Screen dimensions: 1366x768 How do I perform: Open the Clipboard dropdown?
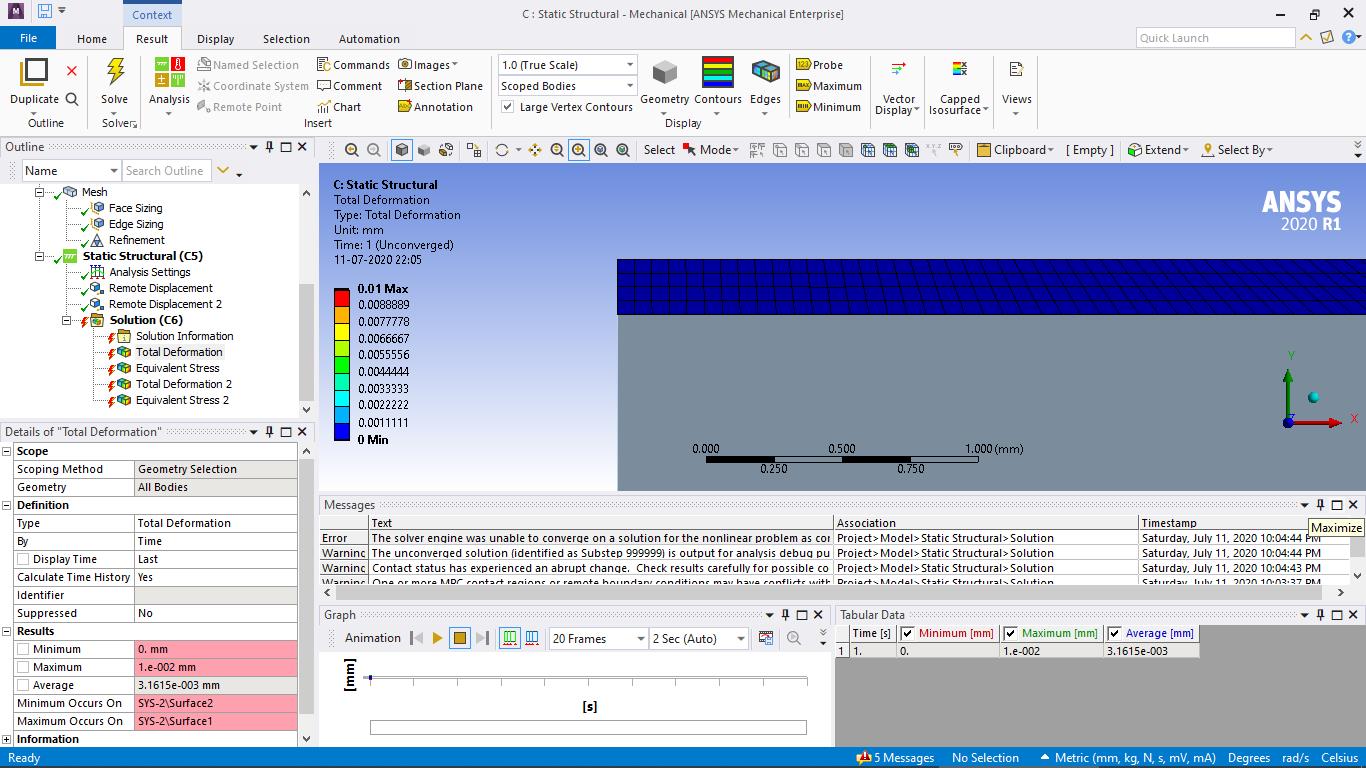pos(1015,150)
